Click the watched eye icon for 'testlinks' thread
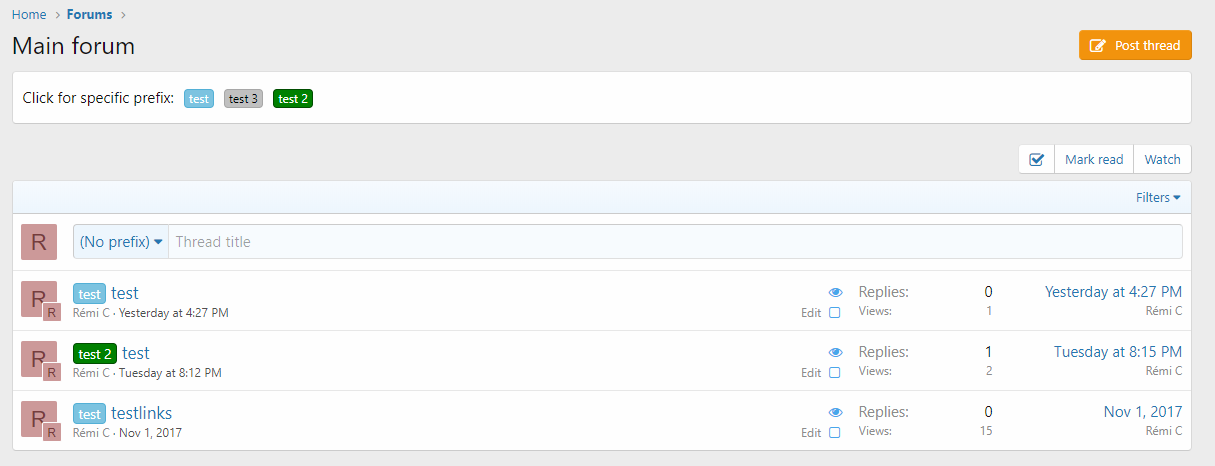 coord(836,412)
